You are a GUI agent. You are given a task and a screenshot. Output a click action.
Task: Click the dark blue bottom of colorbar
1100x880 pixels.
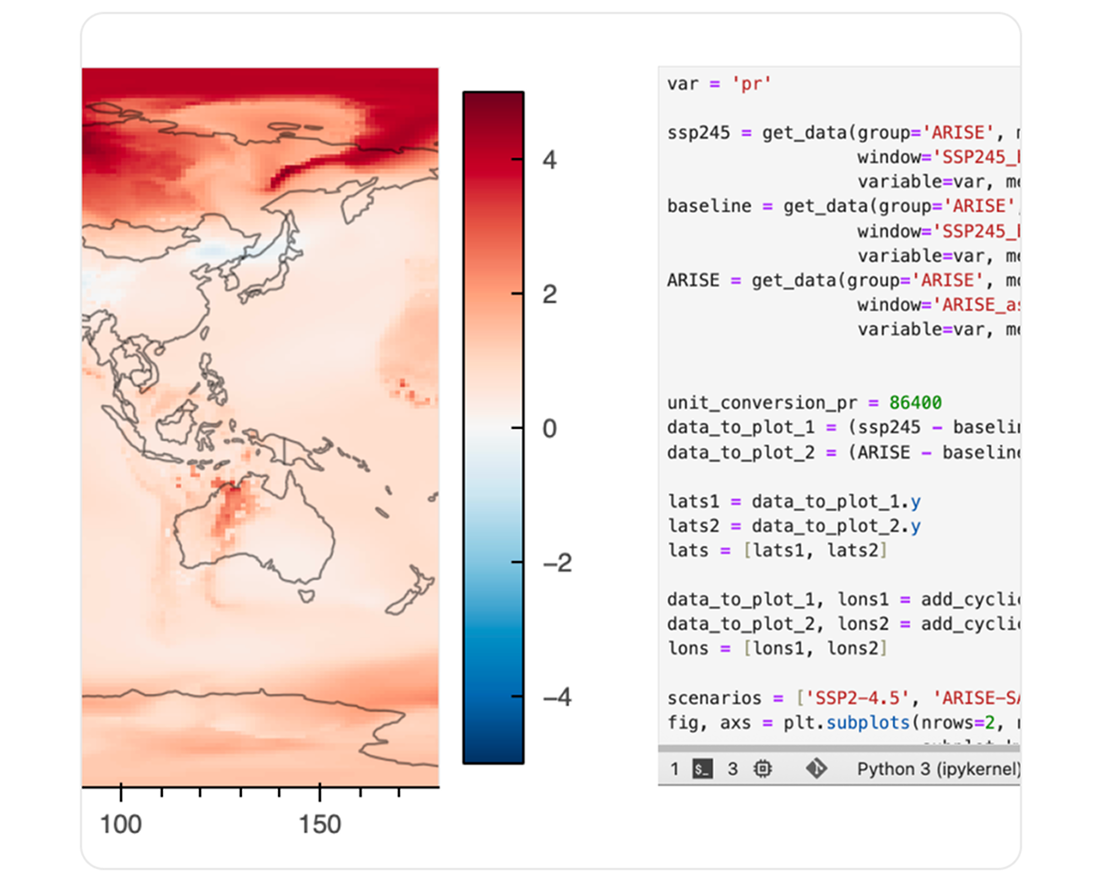[493, 750]
